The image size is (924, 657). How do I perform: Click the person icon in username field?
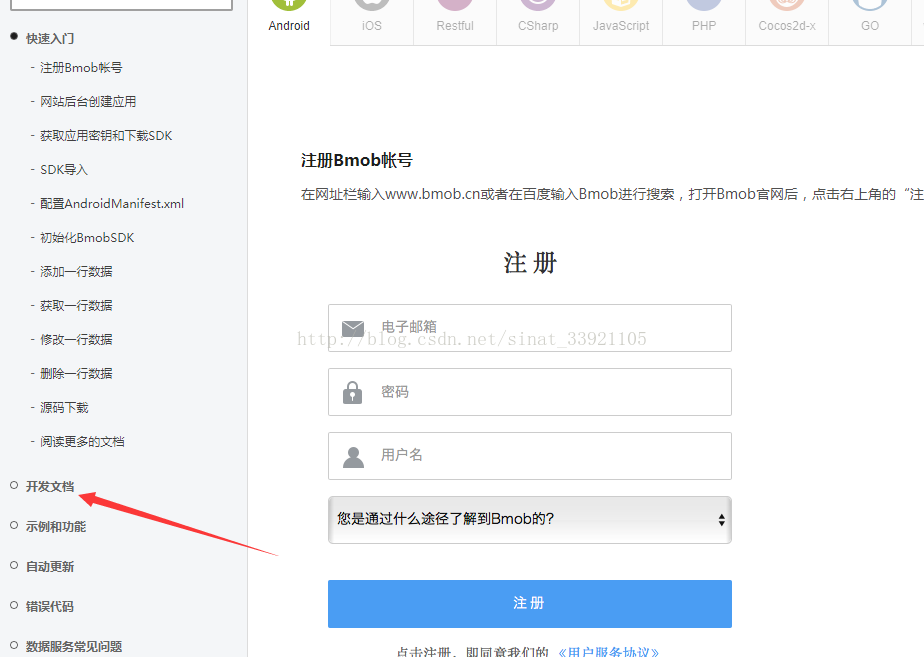tap(353, 457)
